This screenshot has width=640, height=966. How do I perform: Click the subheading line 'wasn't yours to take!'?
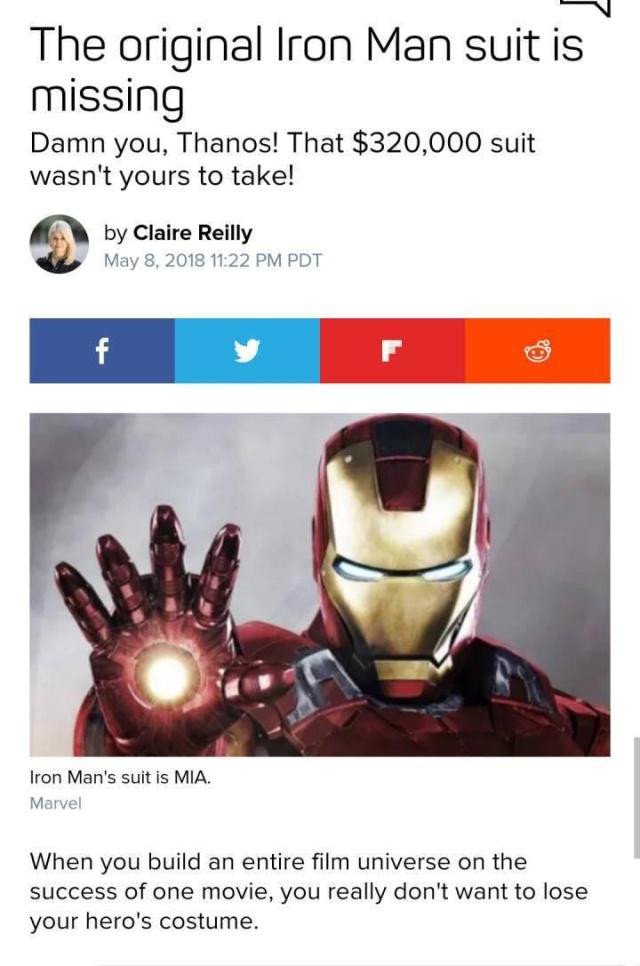tap(162, 177)
